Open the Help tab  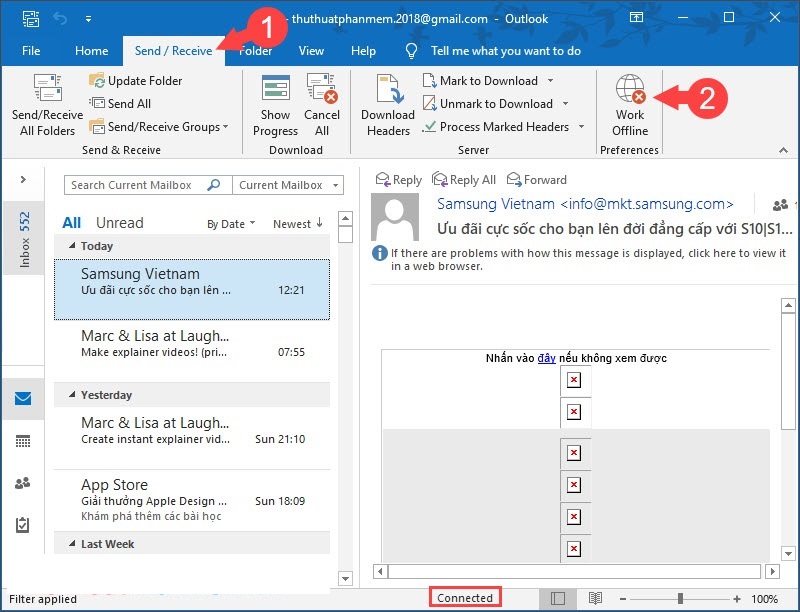(363, 51)
